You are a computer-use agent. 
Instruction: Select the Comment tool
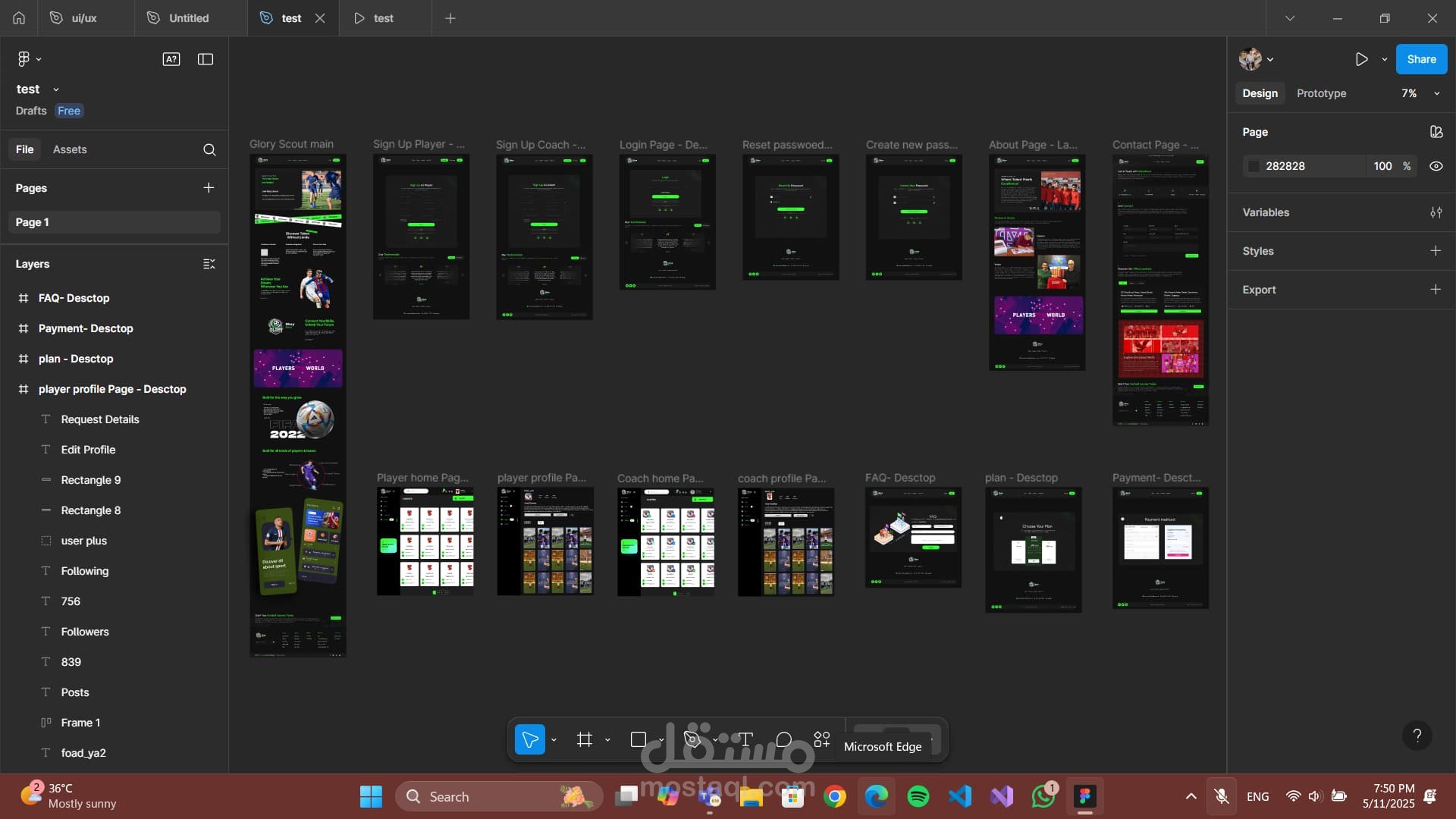784,739
